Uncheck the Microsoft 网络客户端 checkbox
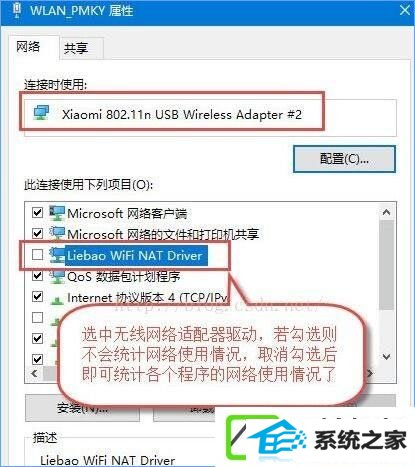This screenshot has height=467, width=415. 37,213
